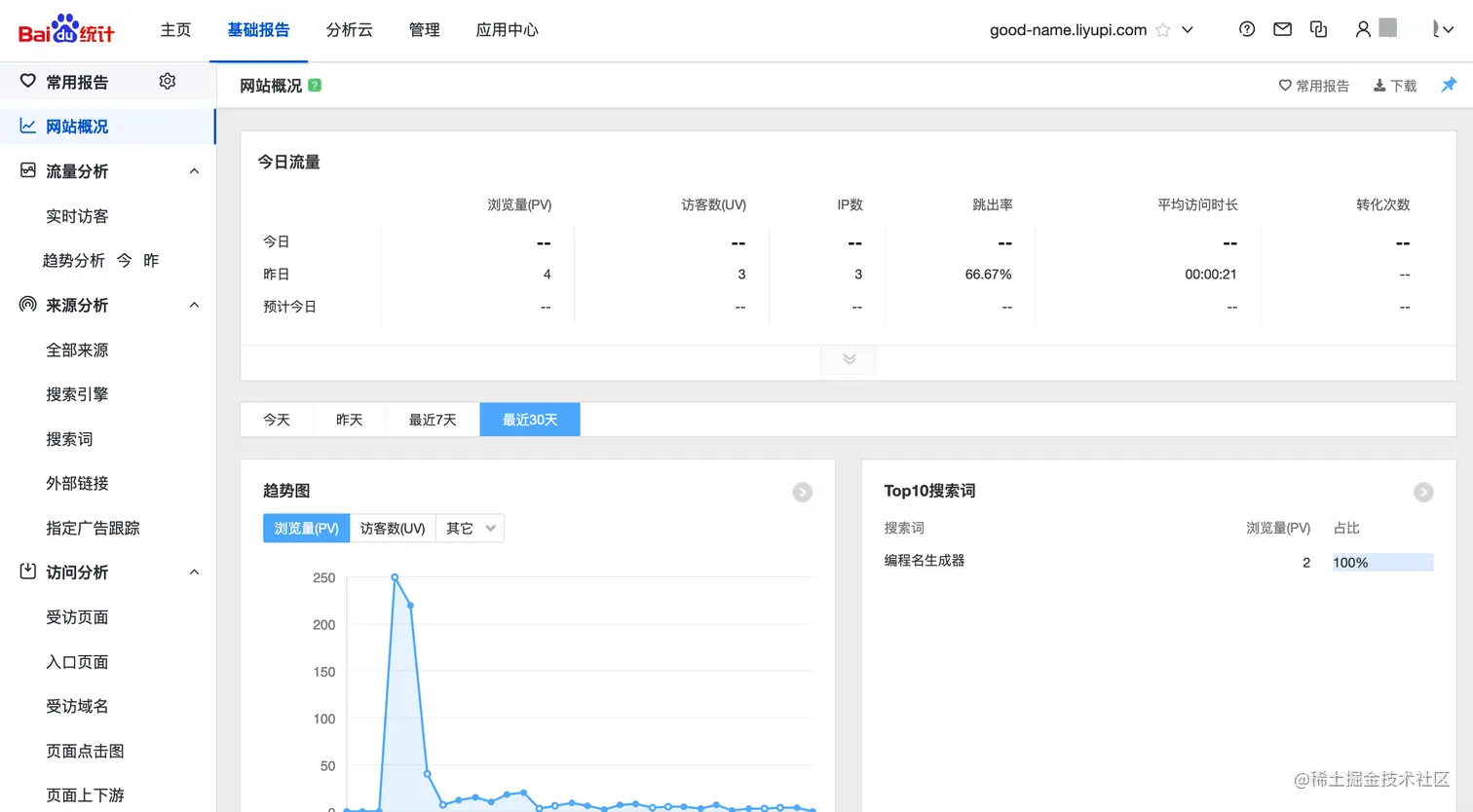Open the 常用报告 settings gear icon
This screenshot has width=1473, height=812.
click(167, 82)
